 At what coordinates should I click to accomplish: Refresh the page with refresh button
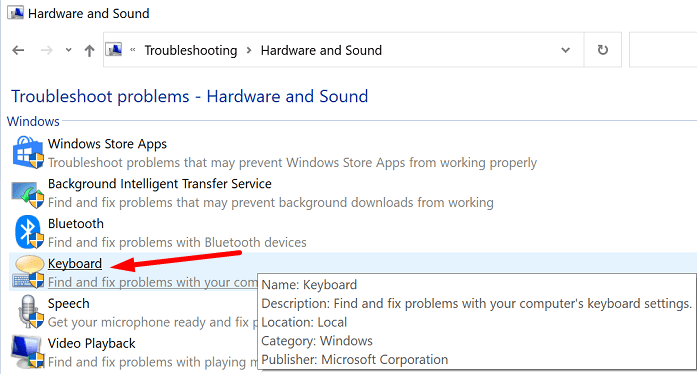coord(602,50)
